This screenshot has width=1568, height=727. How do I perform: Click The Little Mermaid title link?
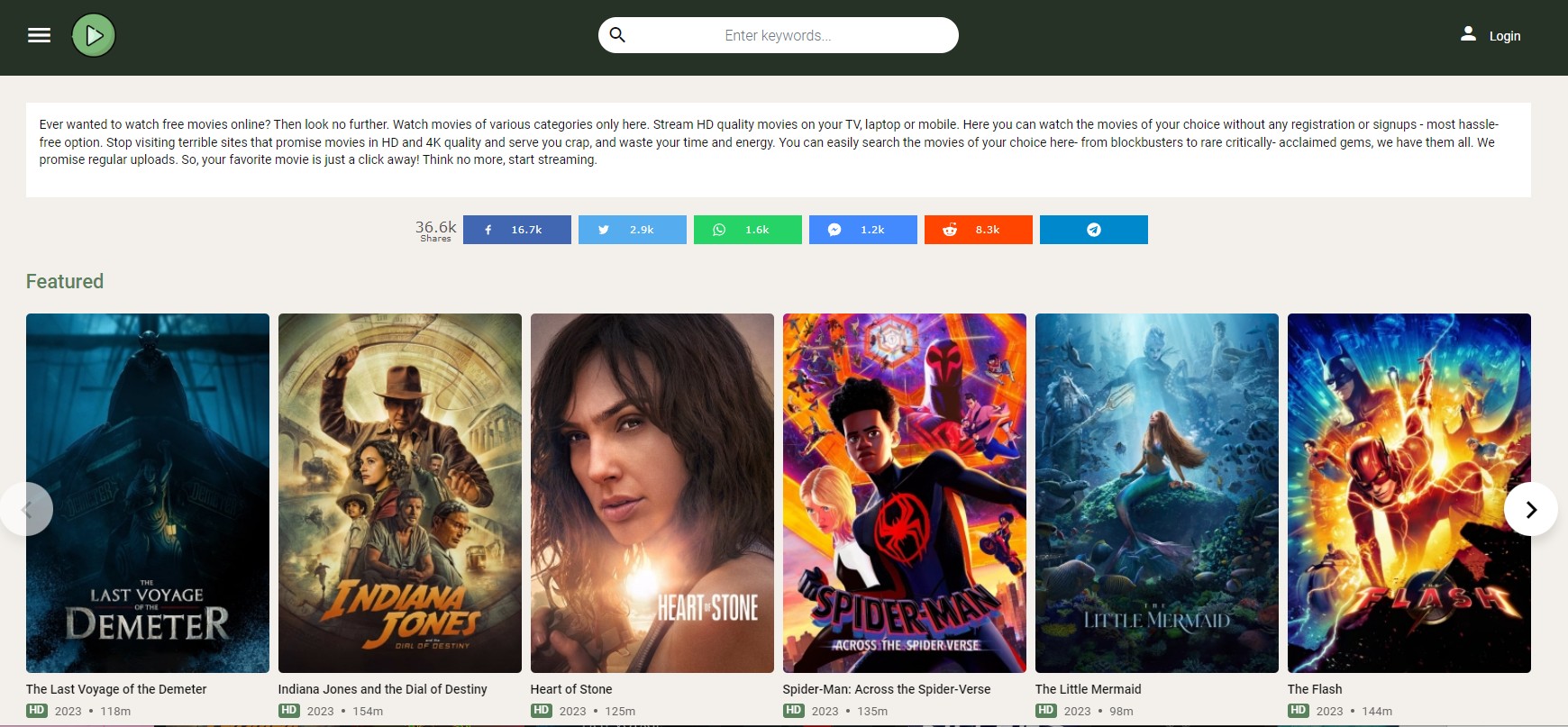pos(1088,689)
